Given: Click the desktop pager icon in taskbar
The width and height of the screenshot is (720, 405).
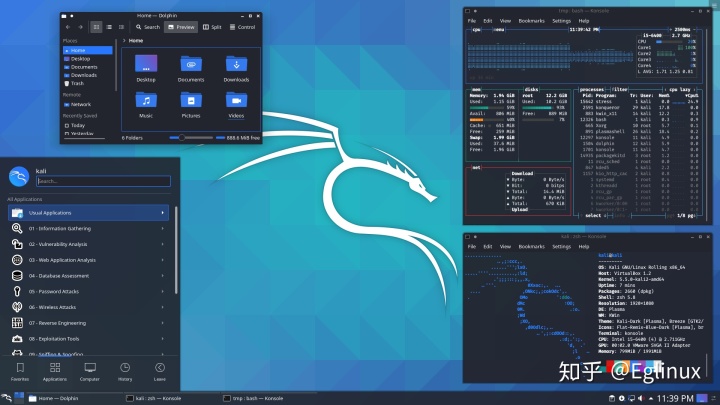Looking at the screenshot, I should tap(19, 398).
